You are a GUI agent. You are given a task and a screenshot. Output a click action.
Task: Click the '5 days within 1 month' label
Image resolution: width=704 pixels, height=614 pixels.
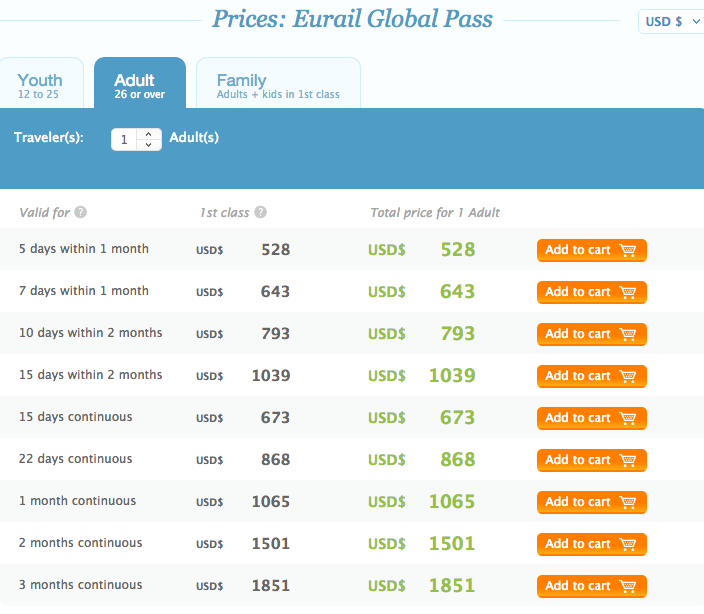84,249
